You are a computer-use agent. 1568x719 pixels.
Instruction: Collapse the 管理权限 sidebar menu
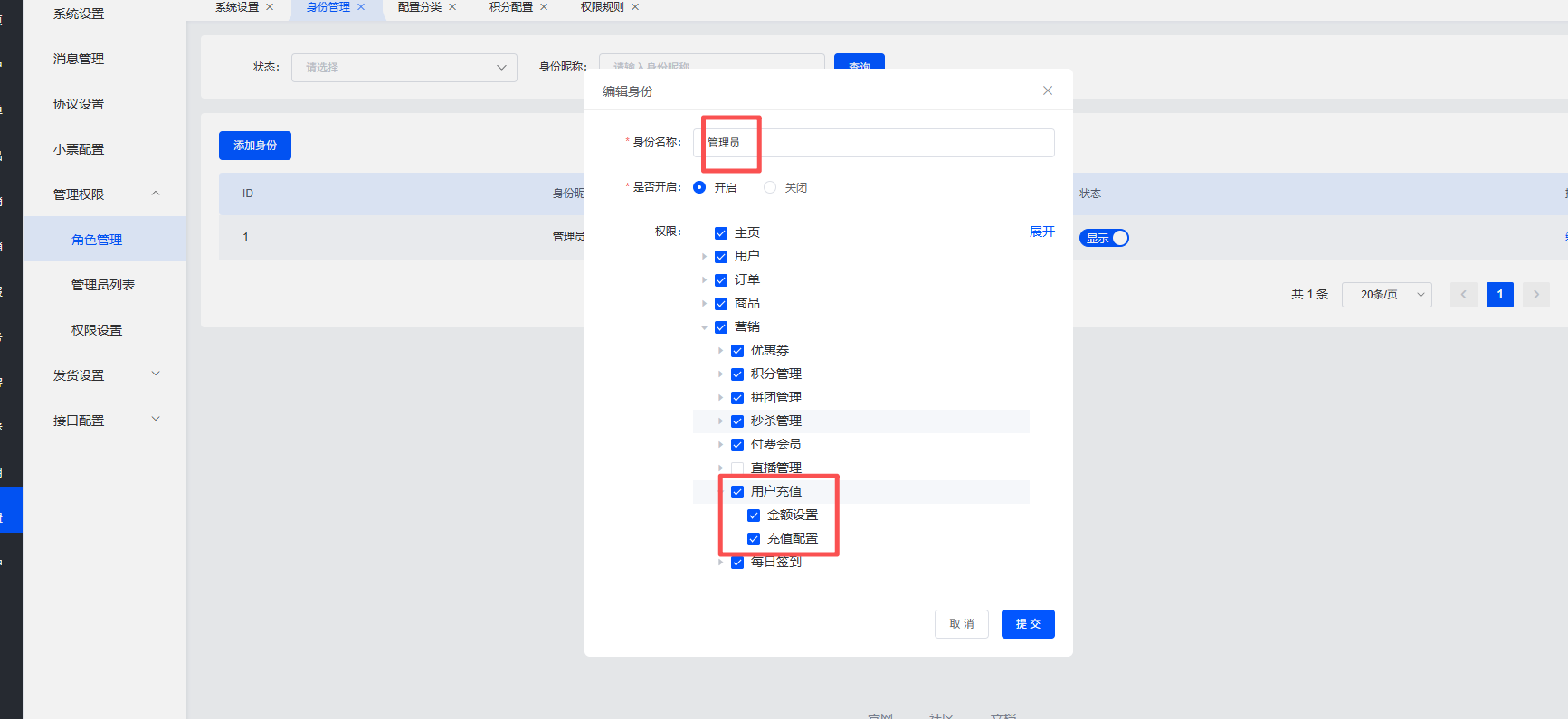click(x=105, y=194)
